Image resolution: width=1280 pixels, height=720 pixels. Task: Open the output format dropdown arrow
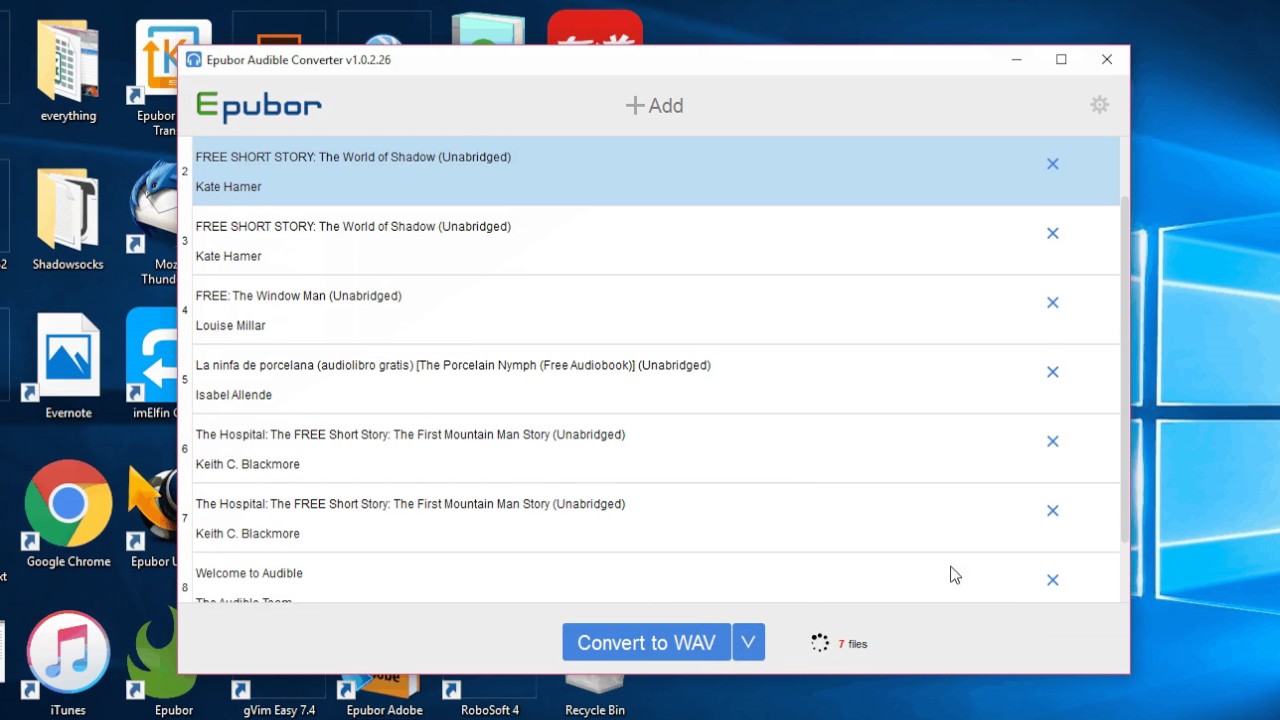[748, 643]
